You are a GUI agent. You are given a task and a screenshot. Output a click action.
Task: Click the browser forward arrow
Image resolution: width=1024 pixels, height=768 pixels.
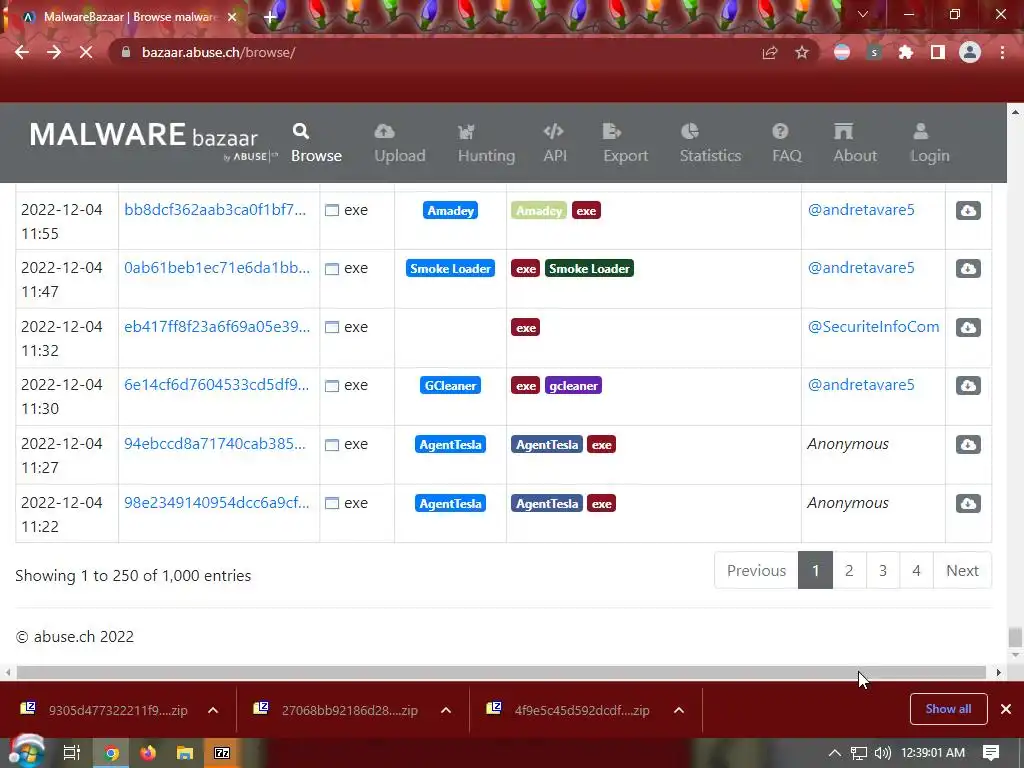pos(54,52)
